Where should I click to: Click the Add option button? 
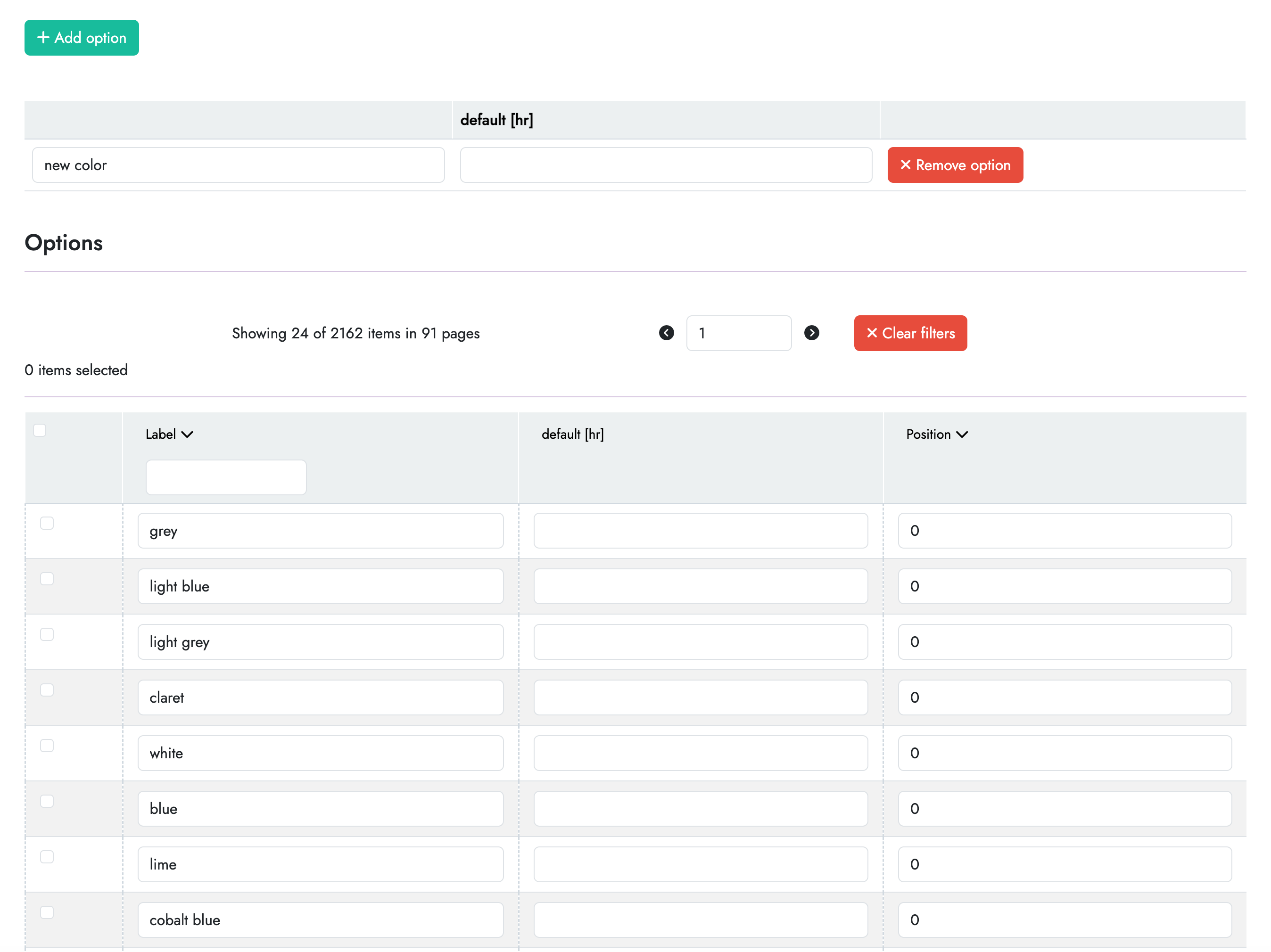tap(82, 38)
